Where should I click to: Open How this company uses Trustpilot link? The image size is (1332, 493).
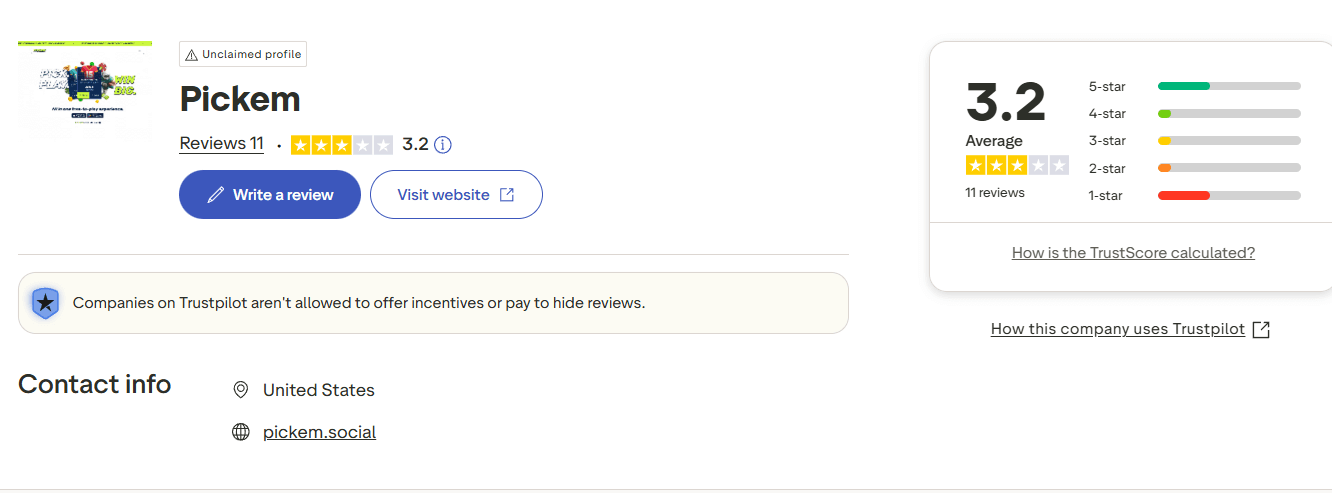[1117, 329]
